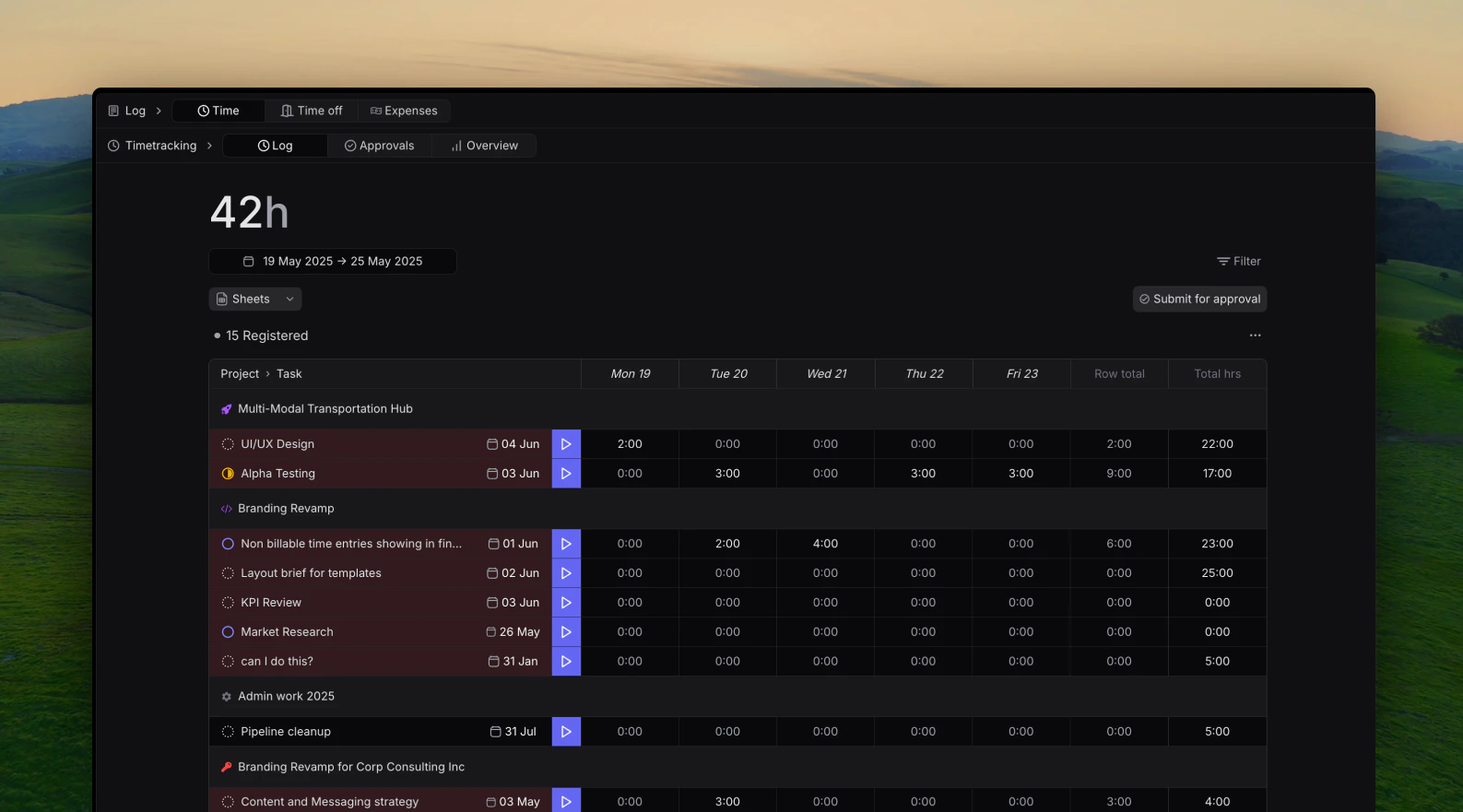Viewport: 1463px width, 812px height.
Task: Click the Row total column header
Action: [1119, 374]
